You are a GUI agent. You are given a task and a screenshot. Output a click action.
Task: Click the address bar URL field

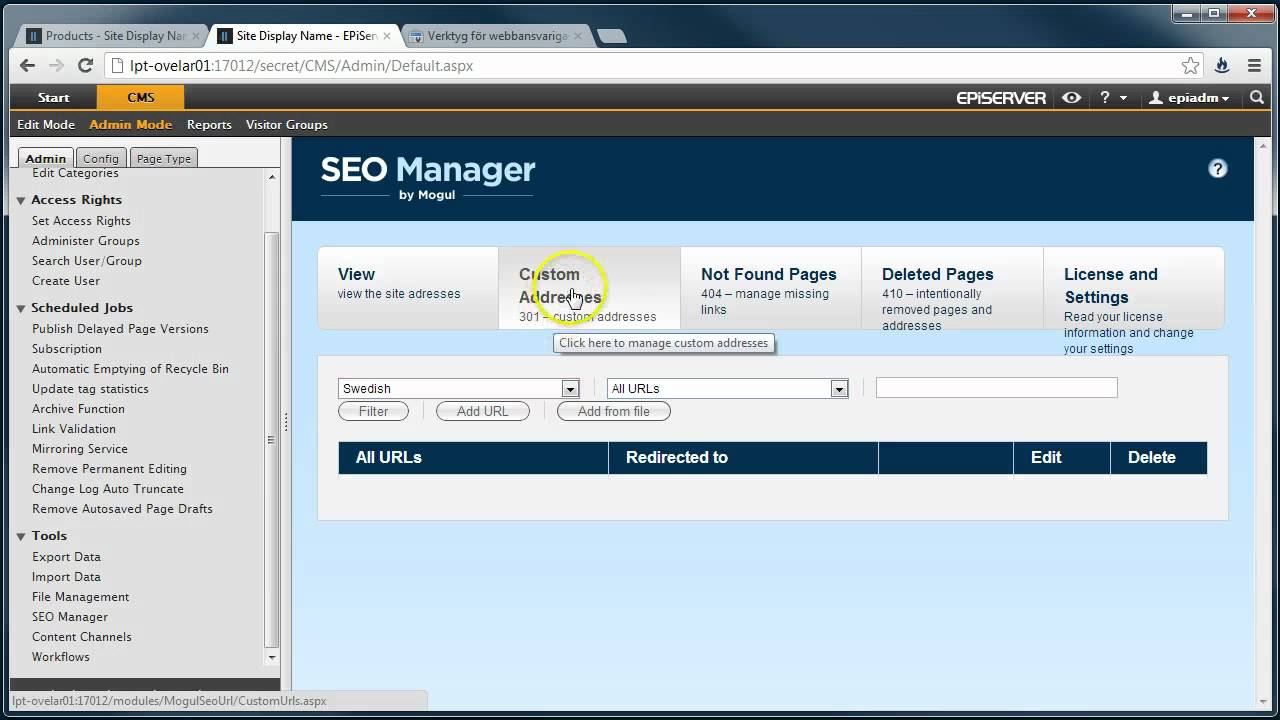pyautogui.click(x=640, y=66)
